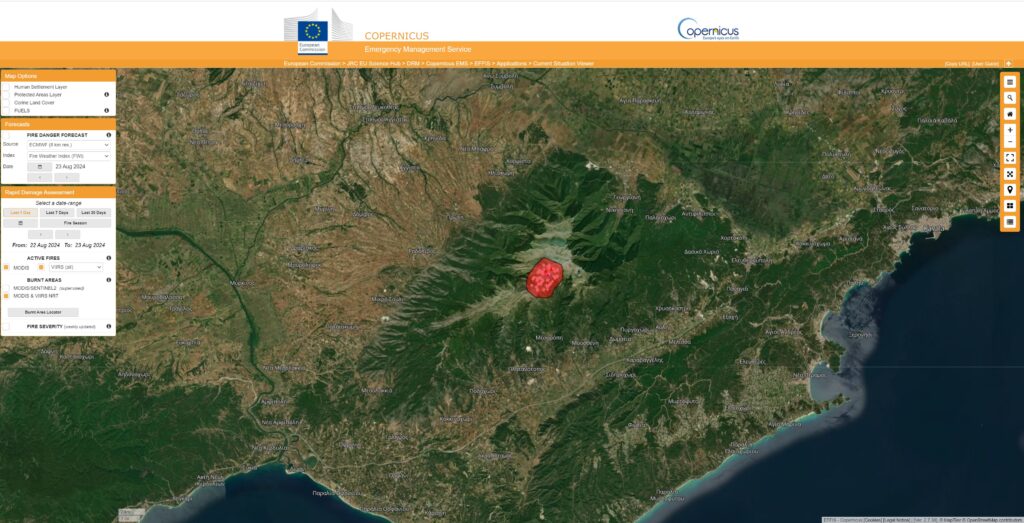Open the layers list icon in map toolbar
This screenshot has height=523, width=1024.
click(x=1009, y=82)
